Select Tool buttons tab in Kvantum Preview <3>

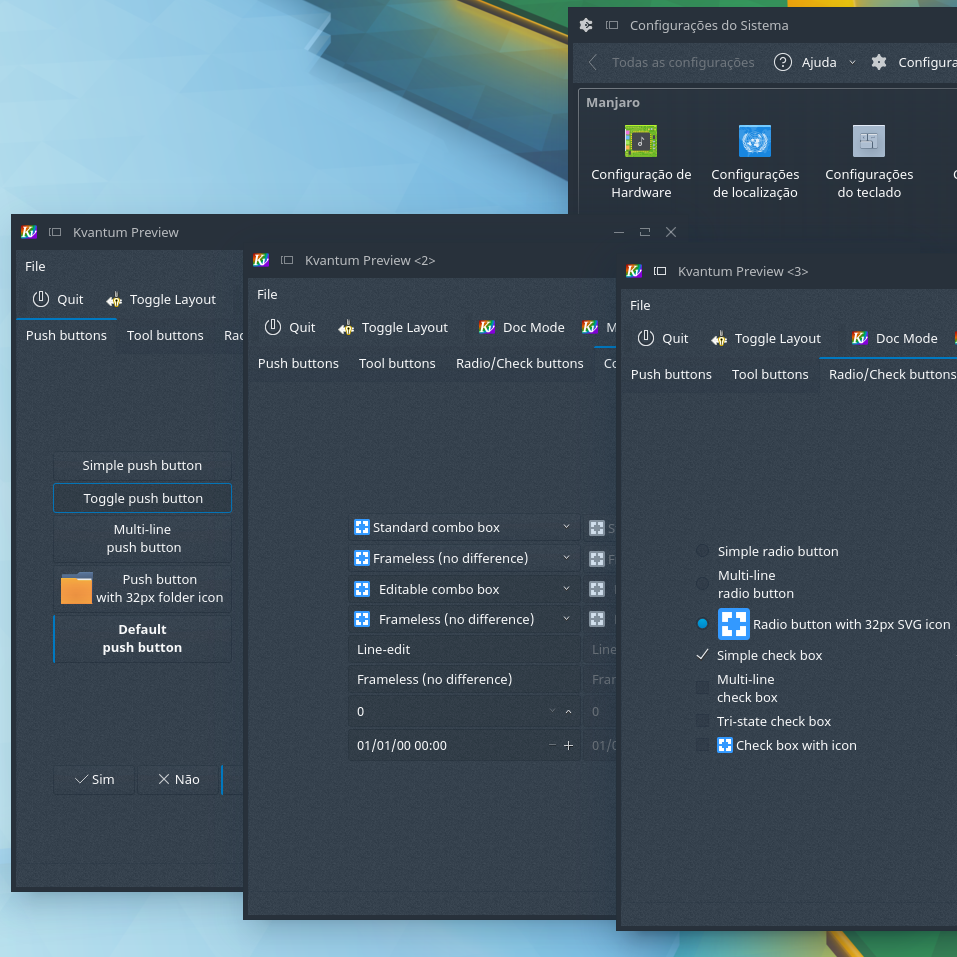point(770,374)
